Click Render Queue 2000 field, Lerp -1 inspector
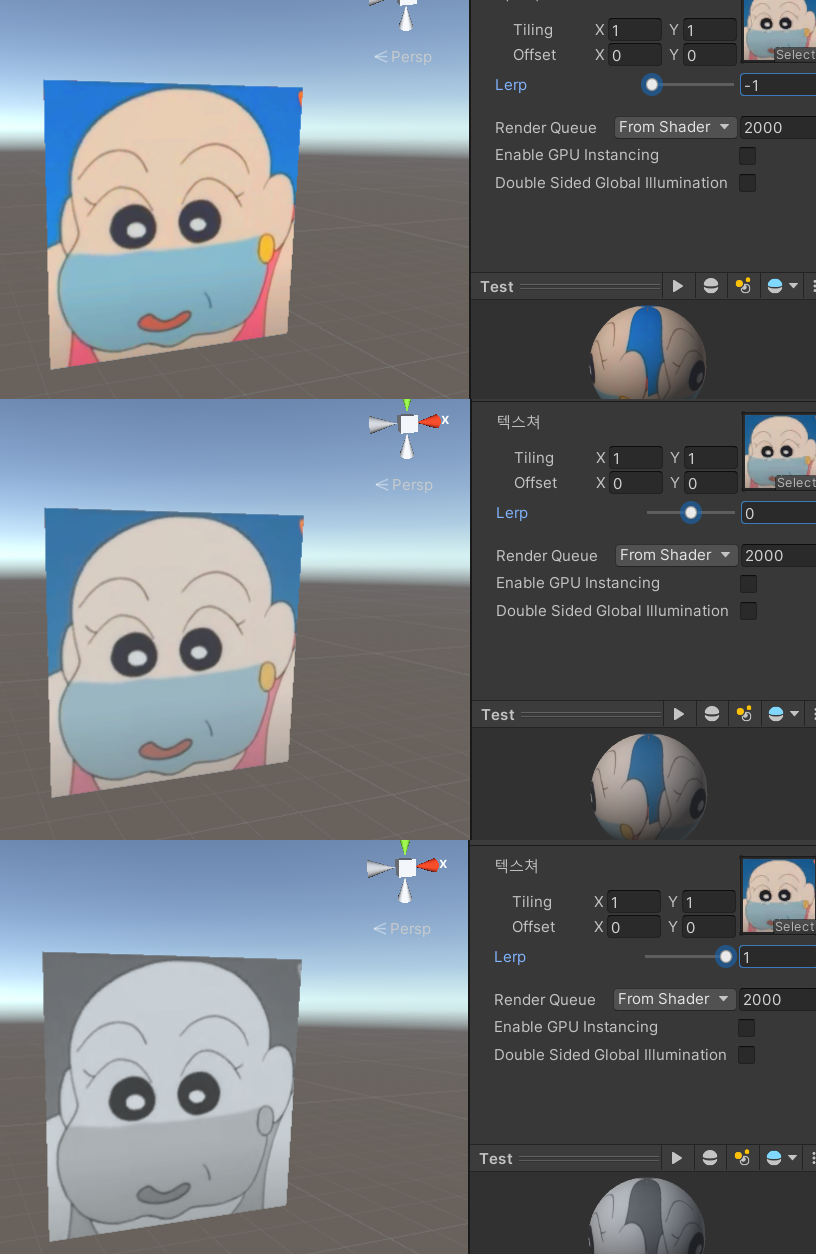Image resolution: width=816 pixels, height=1254 pixels. [x=778, y=127]
